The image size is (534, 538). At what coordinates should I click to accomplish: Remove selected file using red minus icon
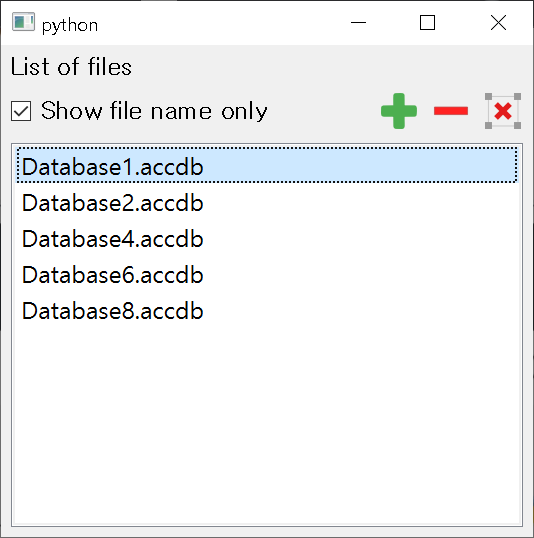451,111
